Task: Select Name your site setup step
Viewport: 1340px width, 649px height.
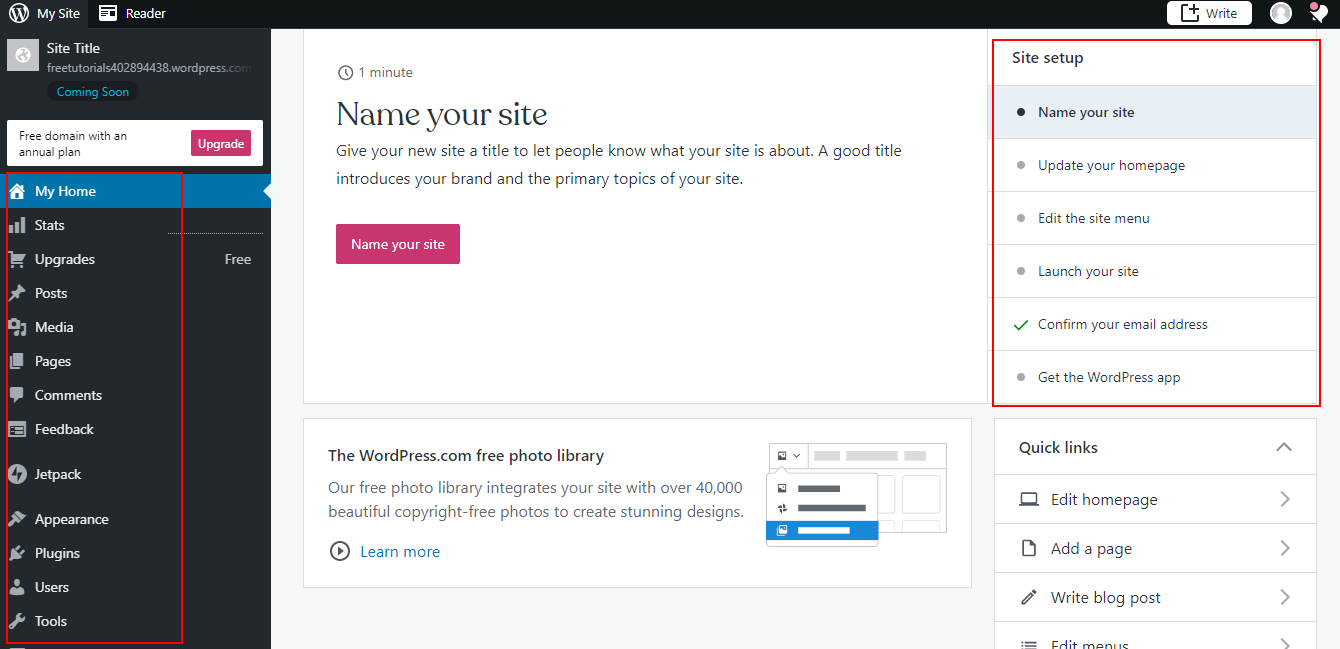Action: click(1154, 112)
